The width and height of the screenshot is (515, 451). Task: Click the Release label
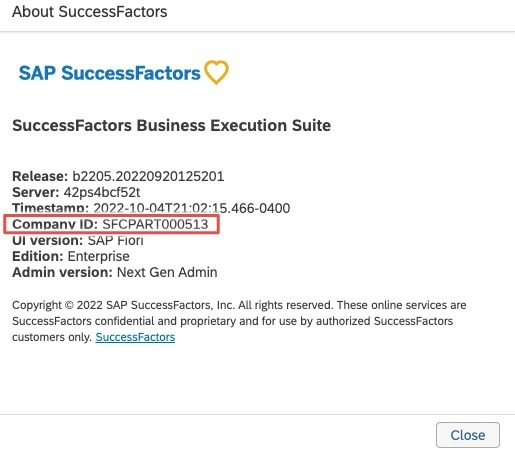coord(40,176)
